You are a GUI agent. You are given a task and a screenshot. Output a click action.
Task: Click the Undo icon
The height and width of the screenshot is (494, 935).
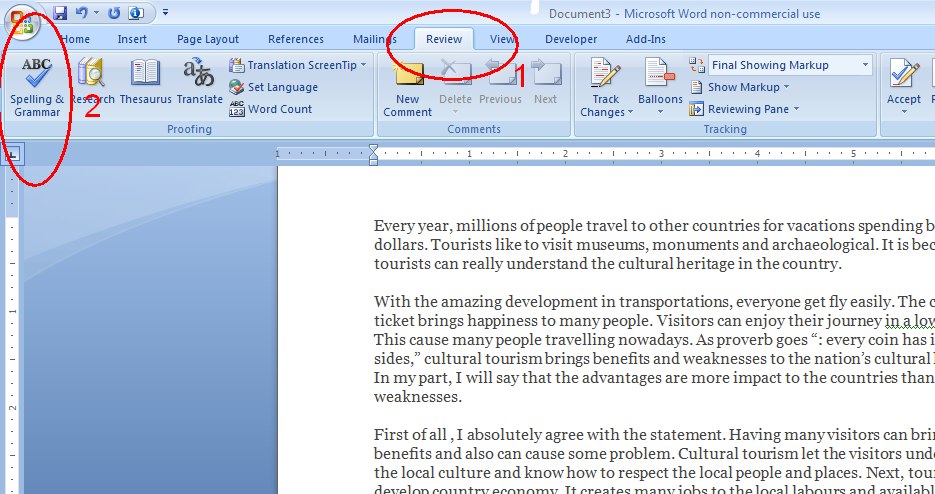point(82,13)
